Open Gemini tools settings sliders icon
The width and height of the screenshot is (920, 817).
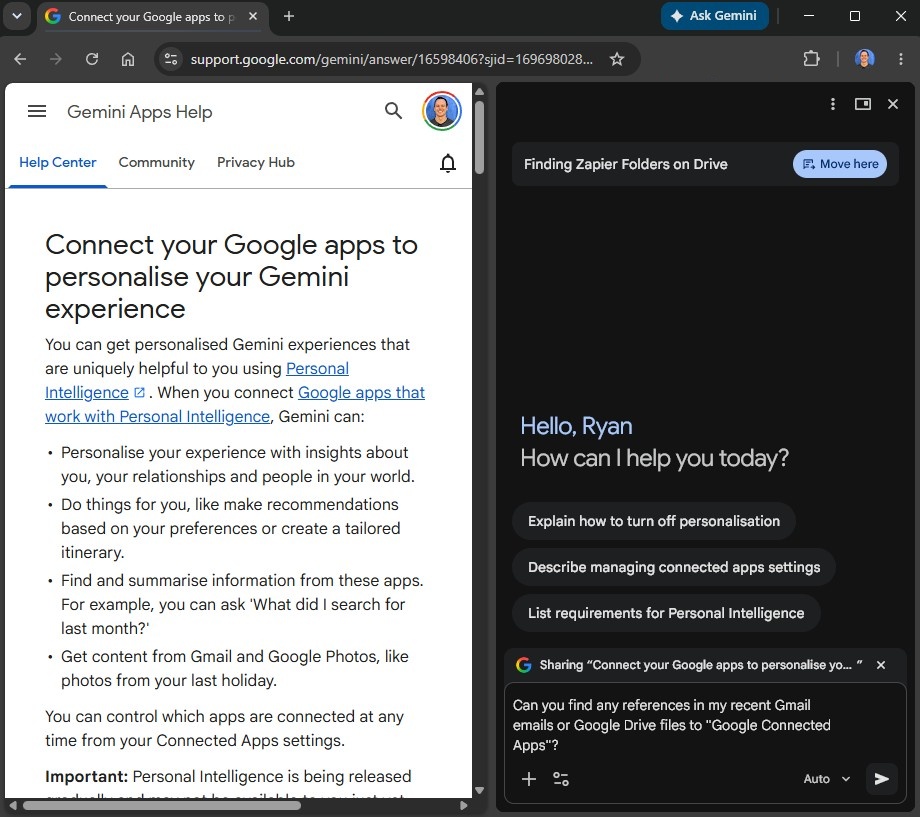(x=561, y=779)
